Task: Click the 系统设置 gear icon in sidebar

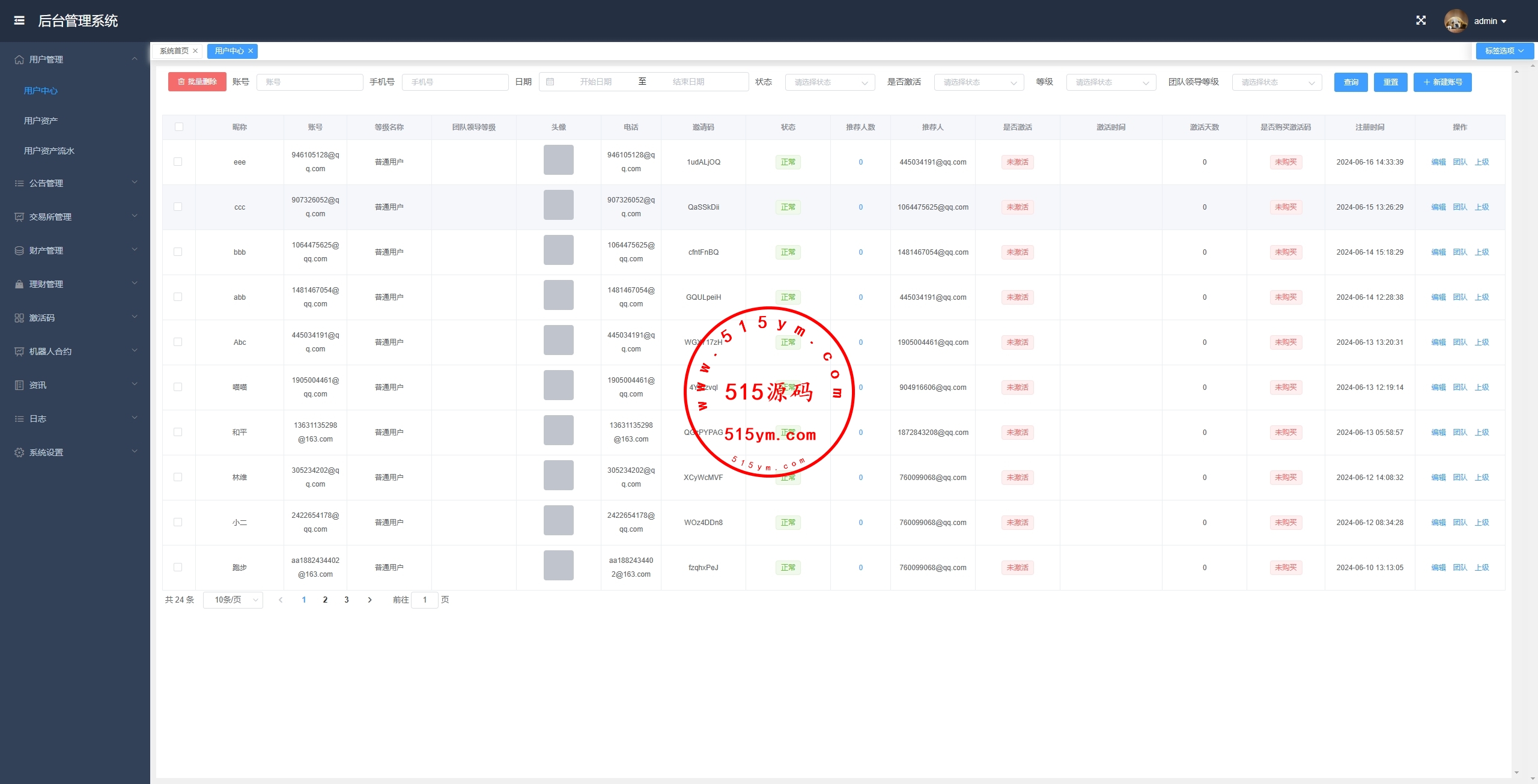Action: coord(19,452)
